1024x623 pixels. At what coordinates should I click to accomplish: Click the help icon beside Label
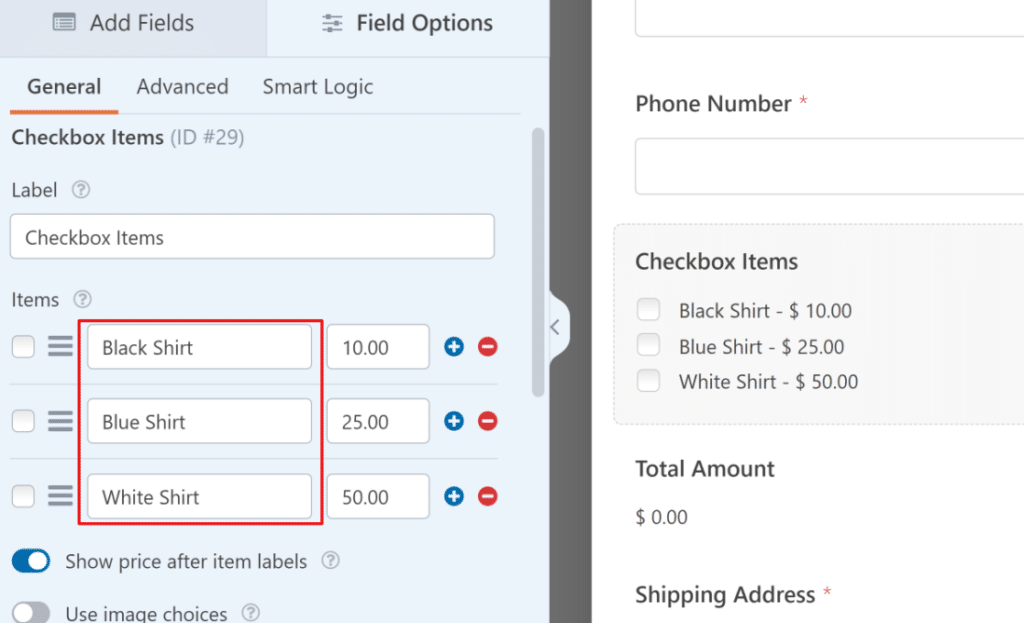click(x=80, y=190)
